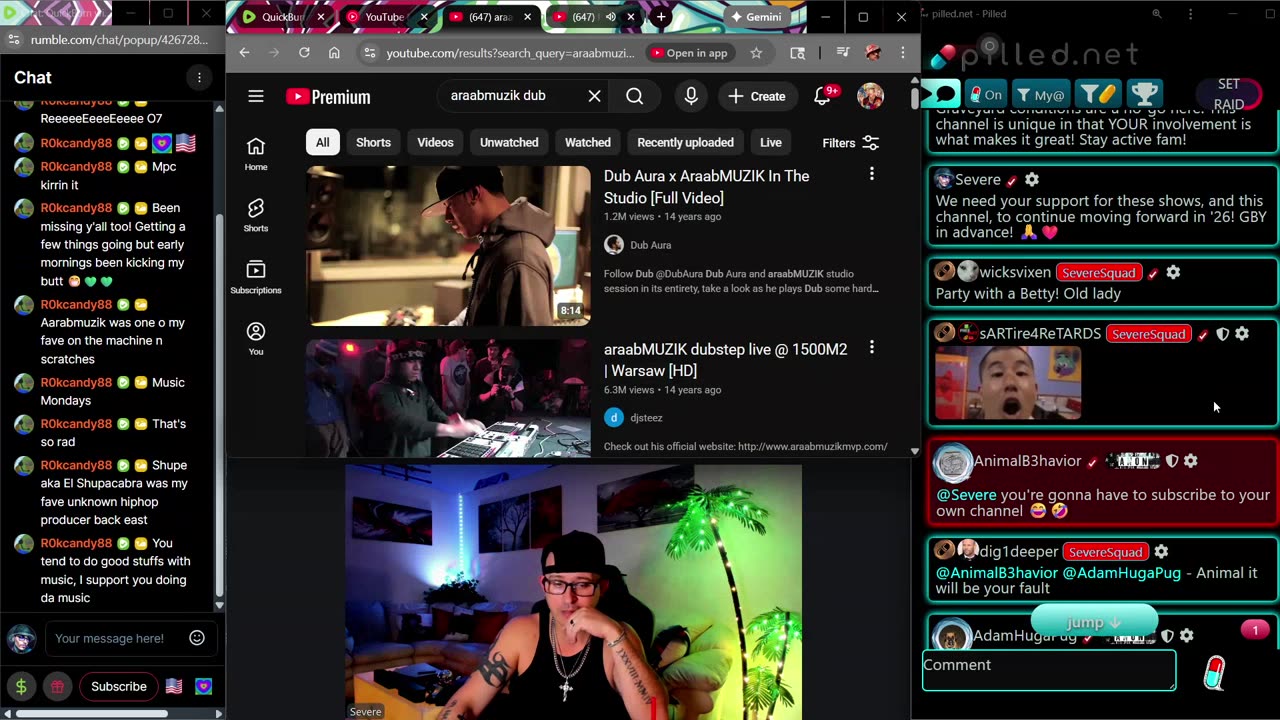Open the browser three-dot menu

[x=902, y=53]
